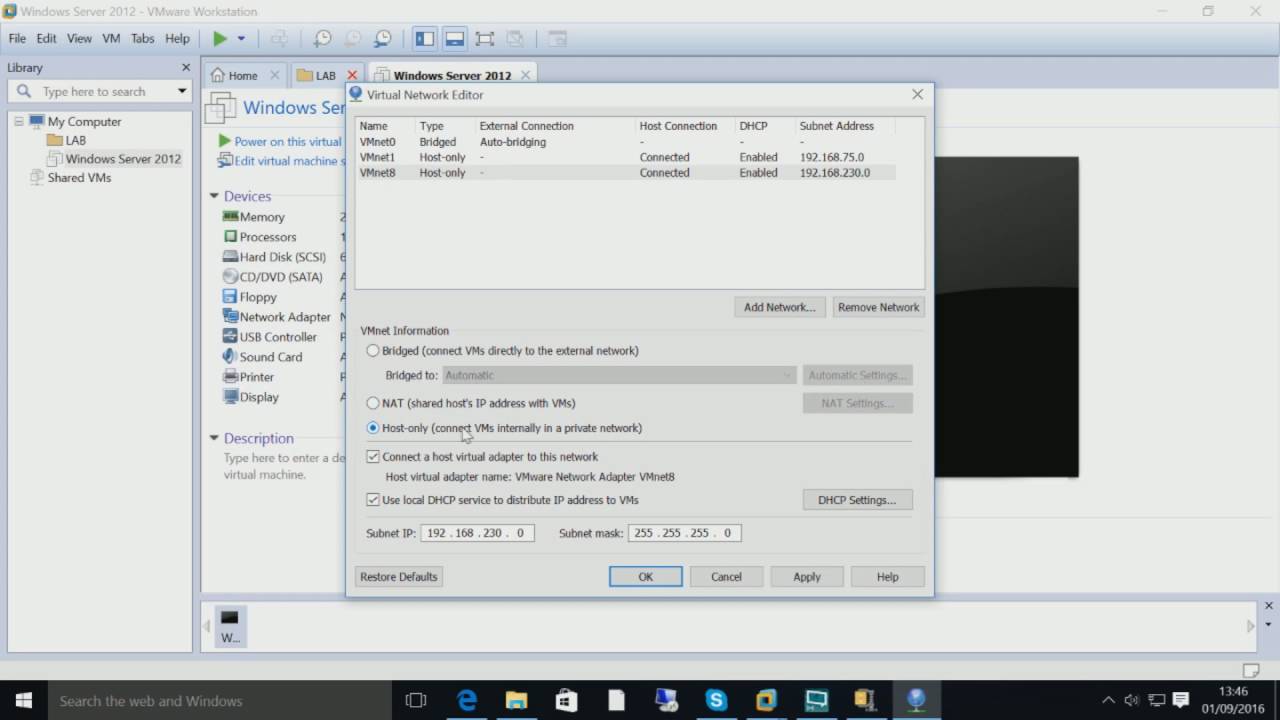The image size is (1280, 720).
Task: Select Windows Server 2012 in library tree
Action: (123, 158)
